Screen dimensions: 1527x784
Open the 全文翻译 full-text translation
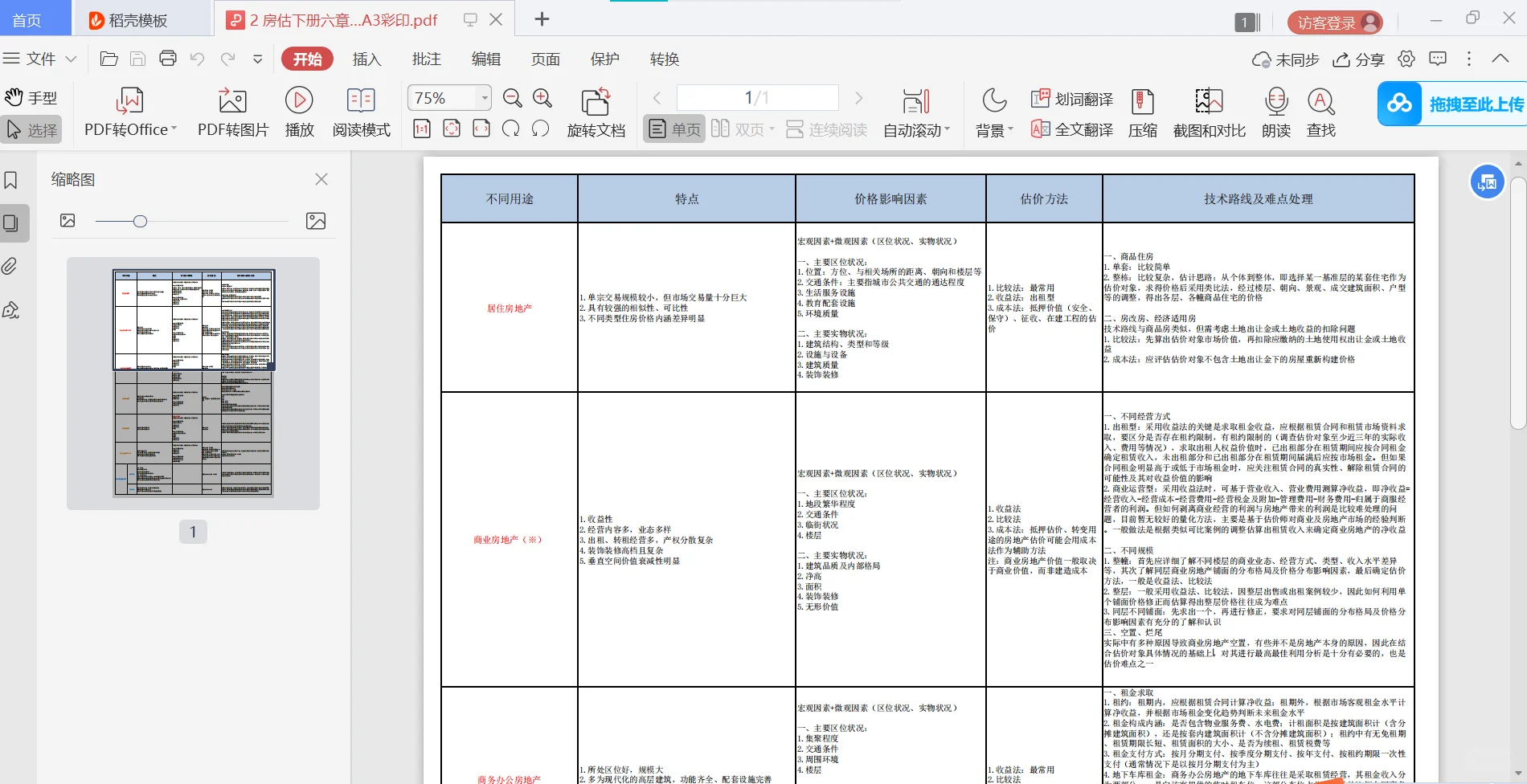point(1072,129)
